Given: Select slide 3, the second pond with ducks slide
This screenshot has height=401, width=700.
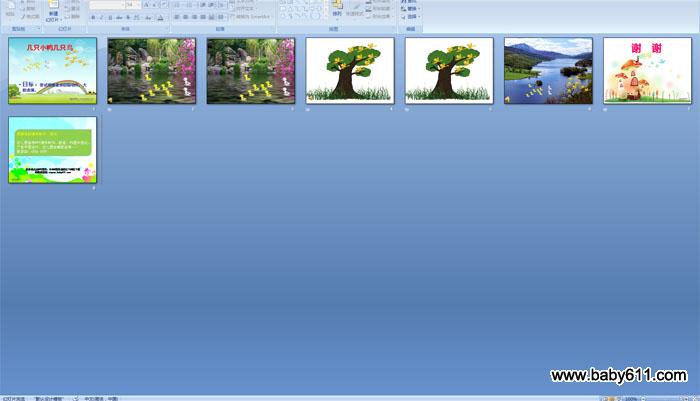Looking at the screenshot, I should [250, 71].
